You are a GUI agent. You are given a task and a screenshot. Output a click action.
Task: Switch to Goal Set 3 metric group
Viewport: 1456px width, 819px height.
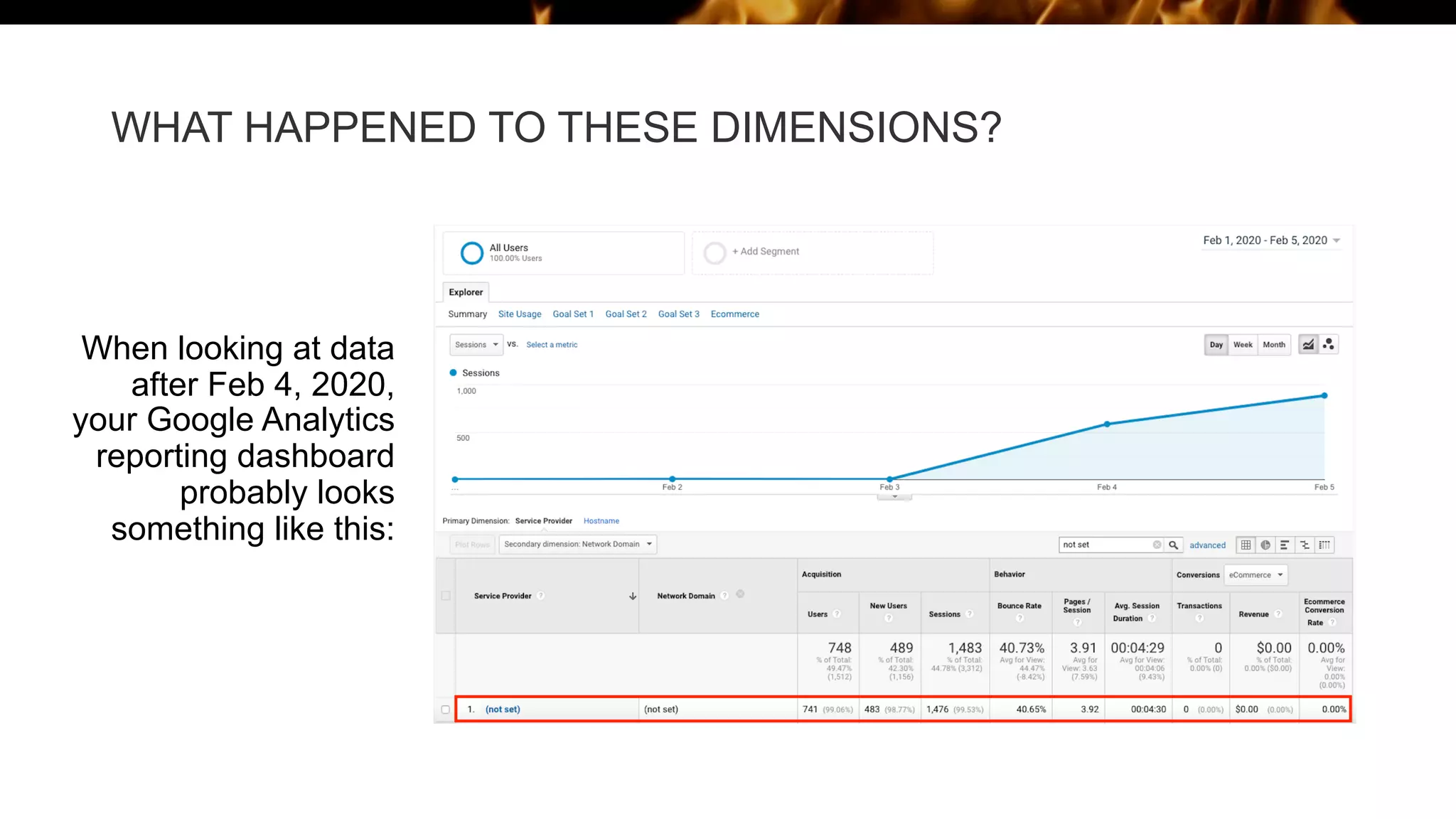click(x=678, y=314)
